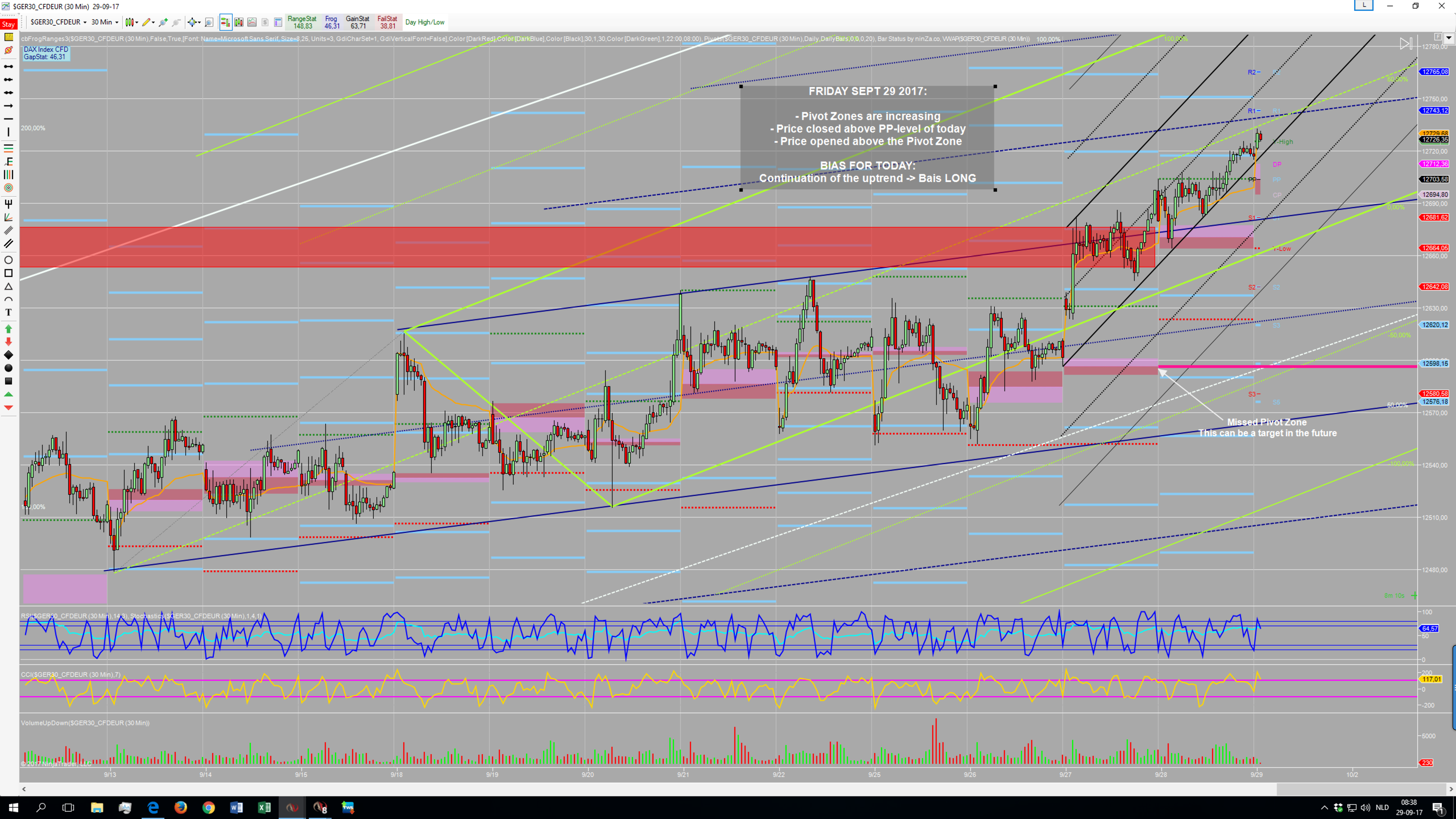Select the filled Square marker tool
The image size is (1456, 819).
(9, 381)
